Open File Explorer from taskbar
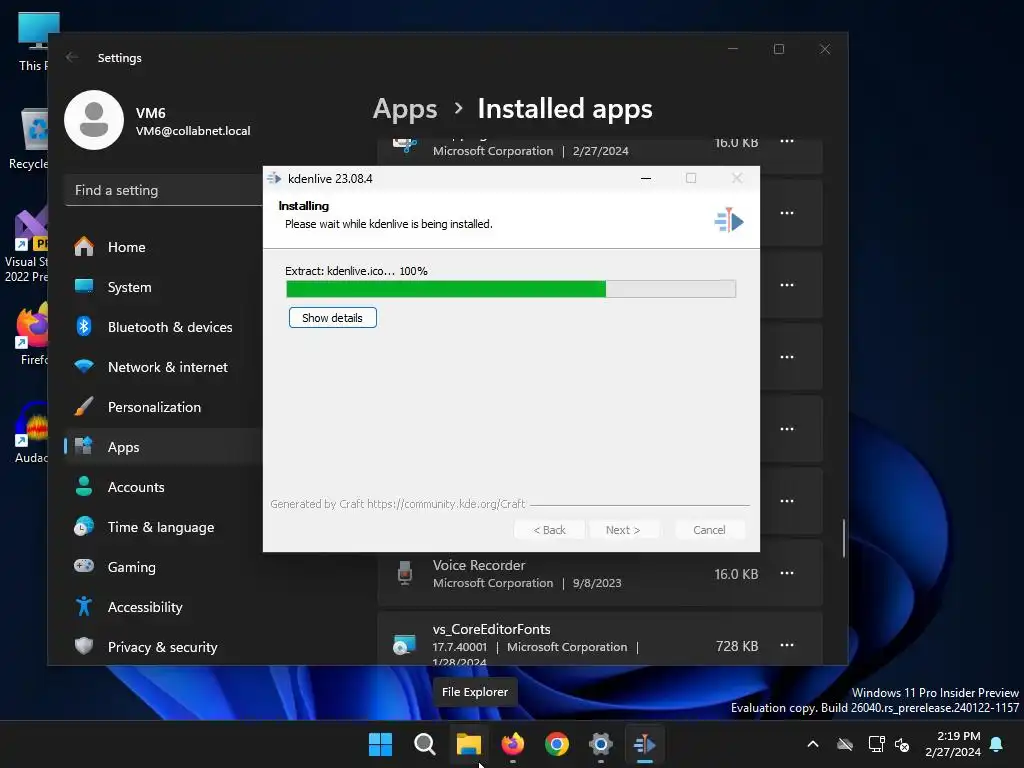1024x768 pixels. [x=469, y=744]
